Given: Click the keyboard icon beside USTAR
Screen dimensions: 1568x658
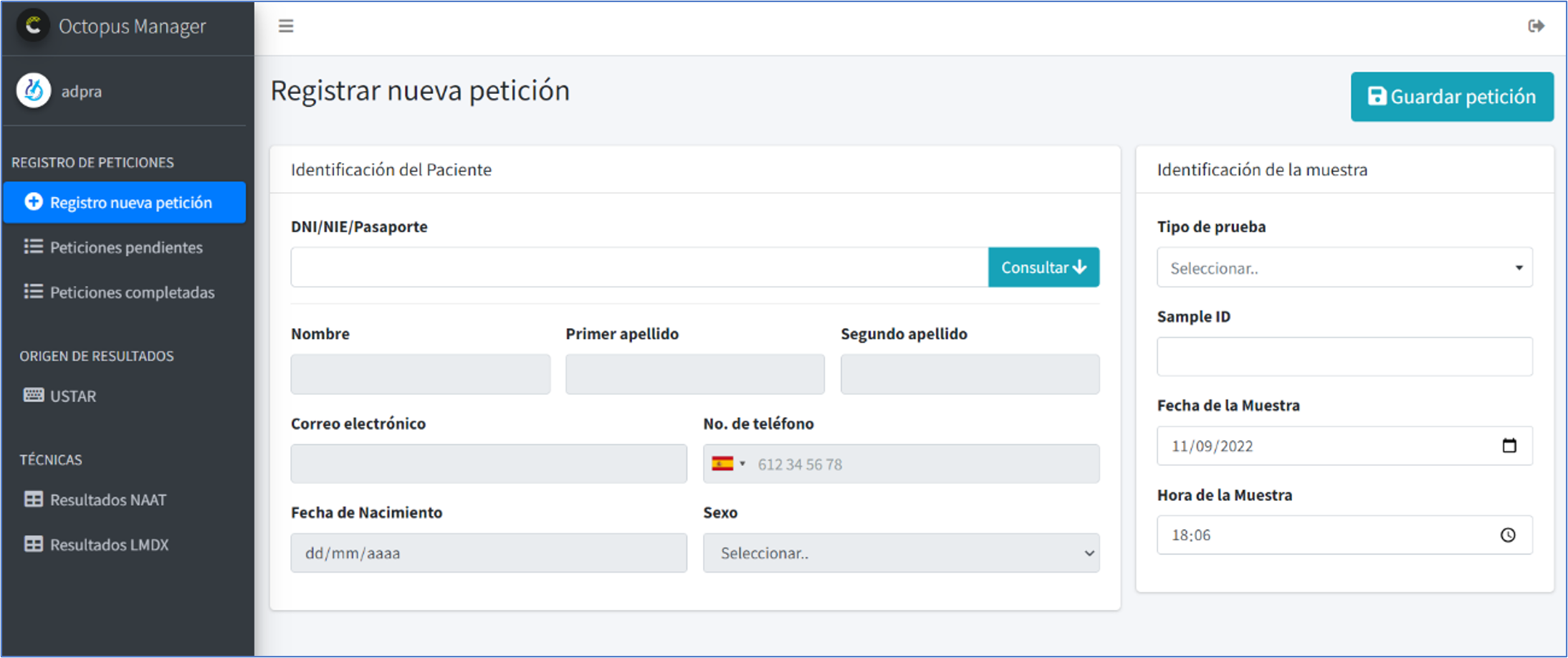Looking at the screenshot, I should tap(33, 396).
